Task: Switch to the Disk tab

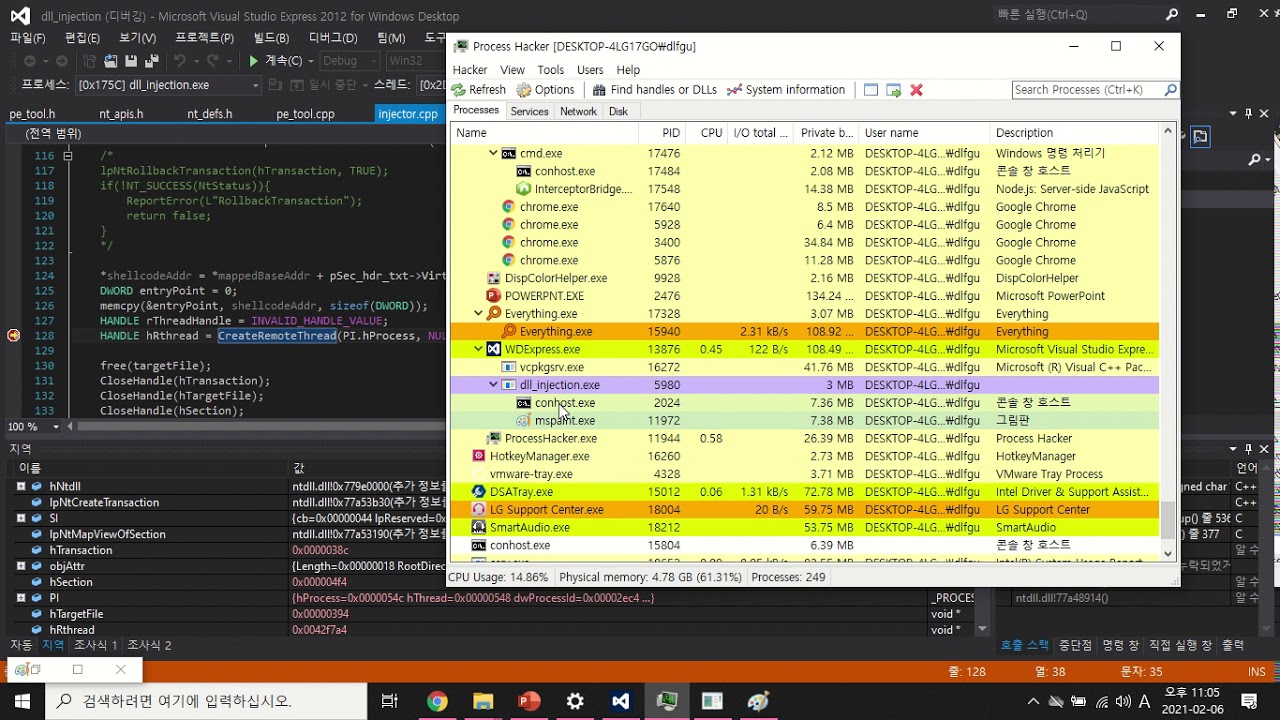Action: (618, 112)
